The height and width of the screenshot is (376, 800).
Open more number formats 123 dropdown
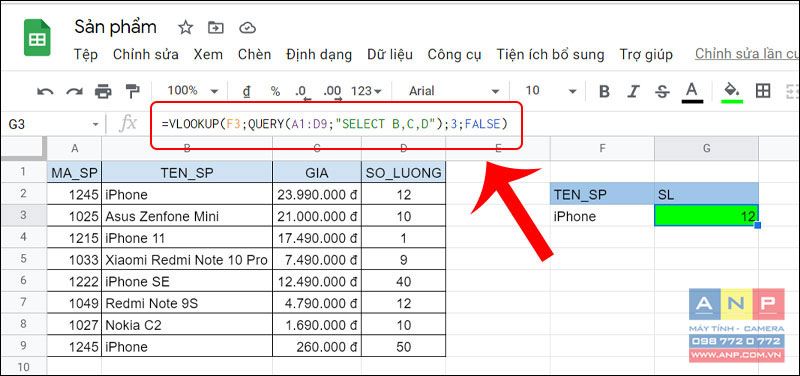(366, 91)
